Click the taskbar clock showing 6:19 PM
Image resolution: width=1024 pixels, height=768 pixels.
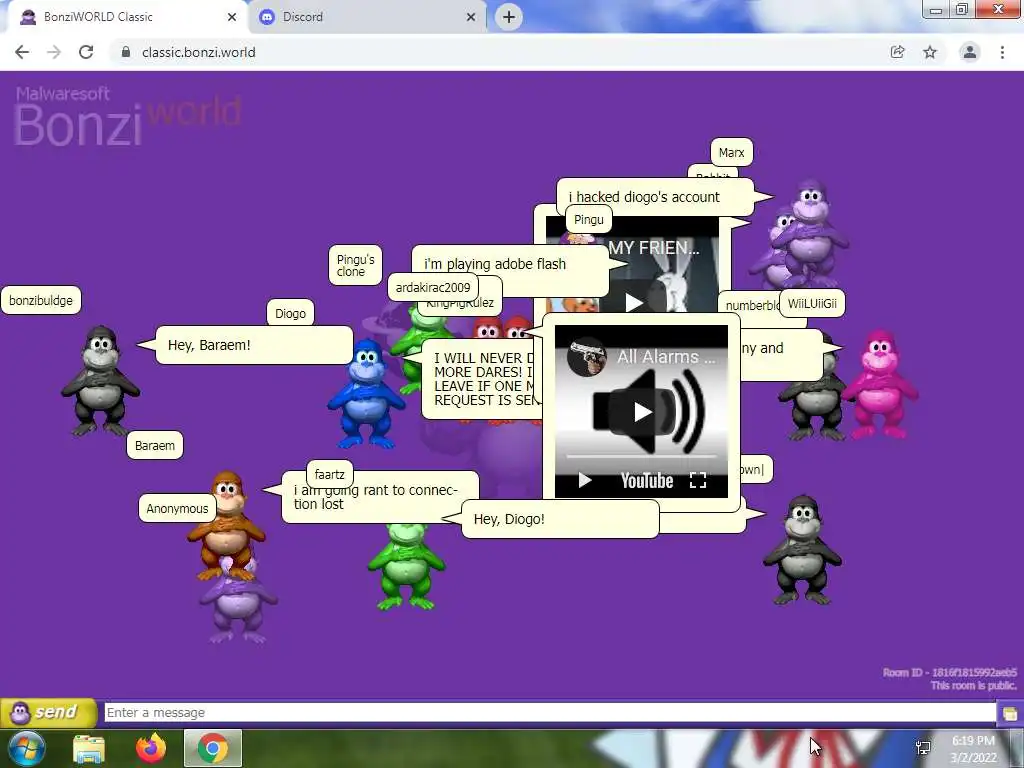click(973, 749)
